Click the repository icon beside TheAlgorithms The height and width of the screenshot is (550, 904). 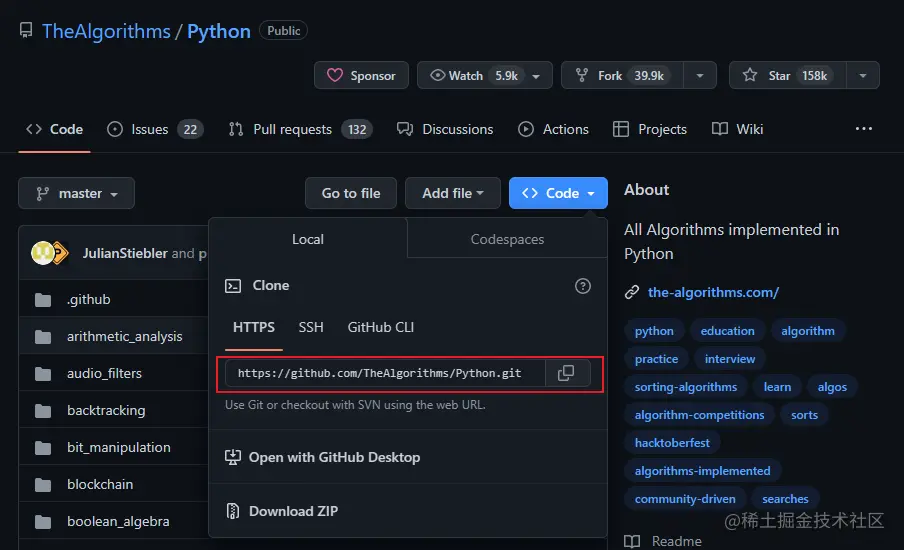26,30
